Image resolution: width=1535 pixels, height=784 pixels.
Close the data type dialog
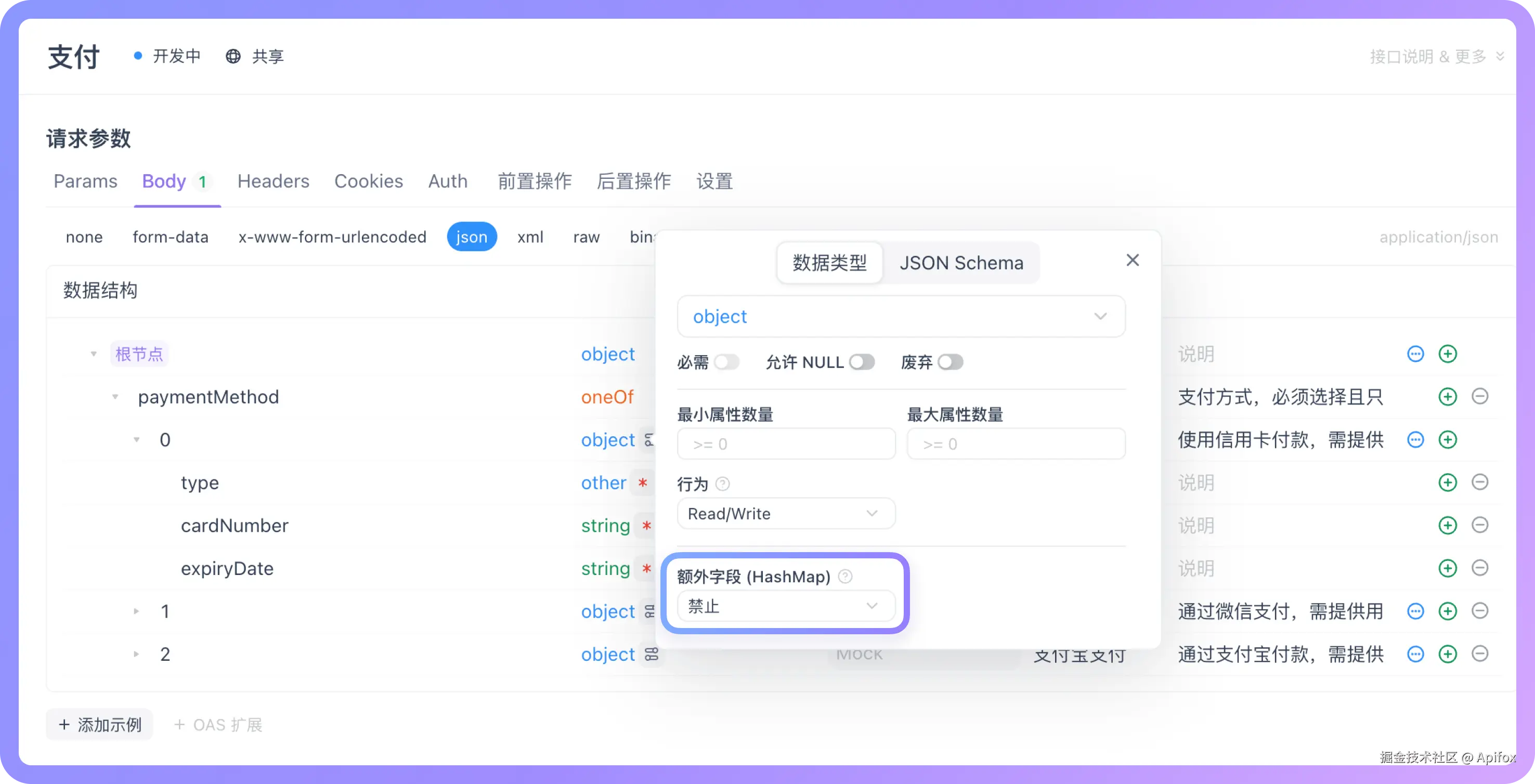point(1132,260)
